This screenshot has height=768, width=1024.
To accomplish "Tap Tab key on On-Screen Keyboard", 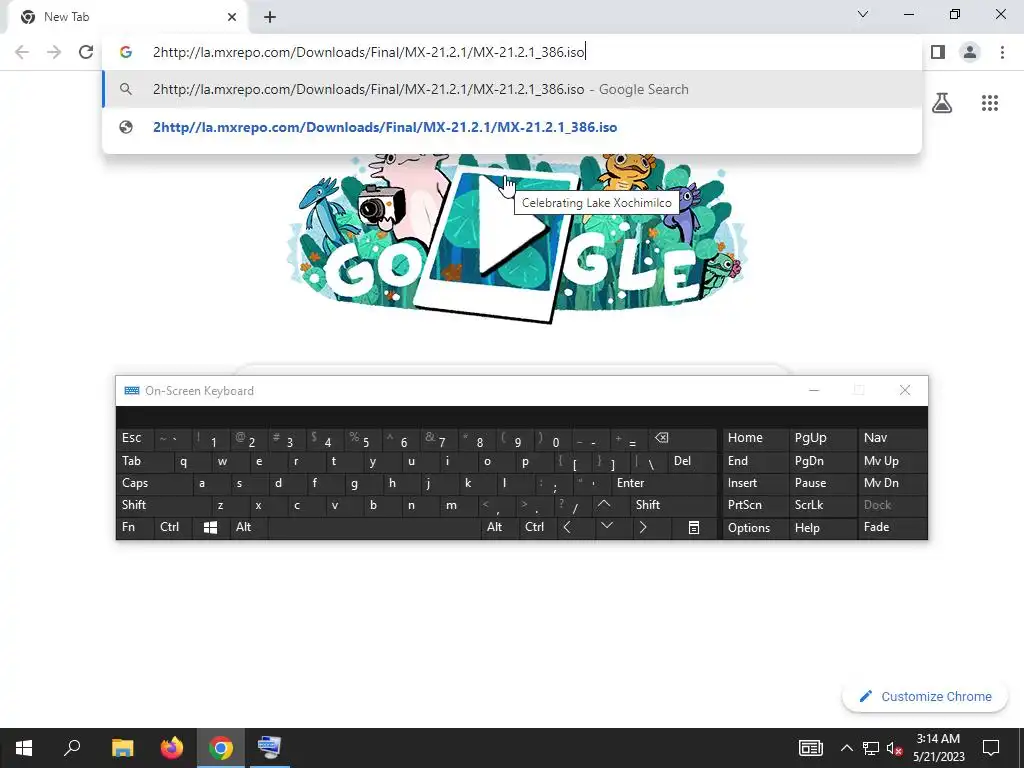I will point(145,461).
